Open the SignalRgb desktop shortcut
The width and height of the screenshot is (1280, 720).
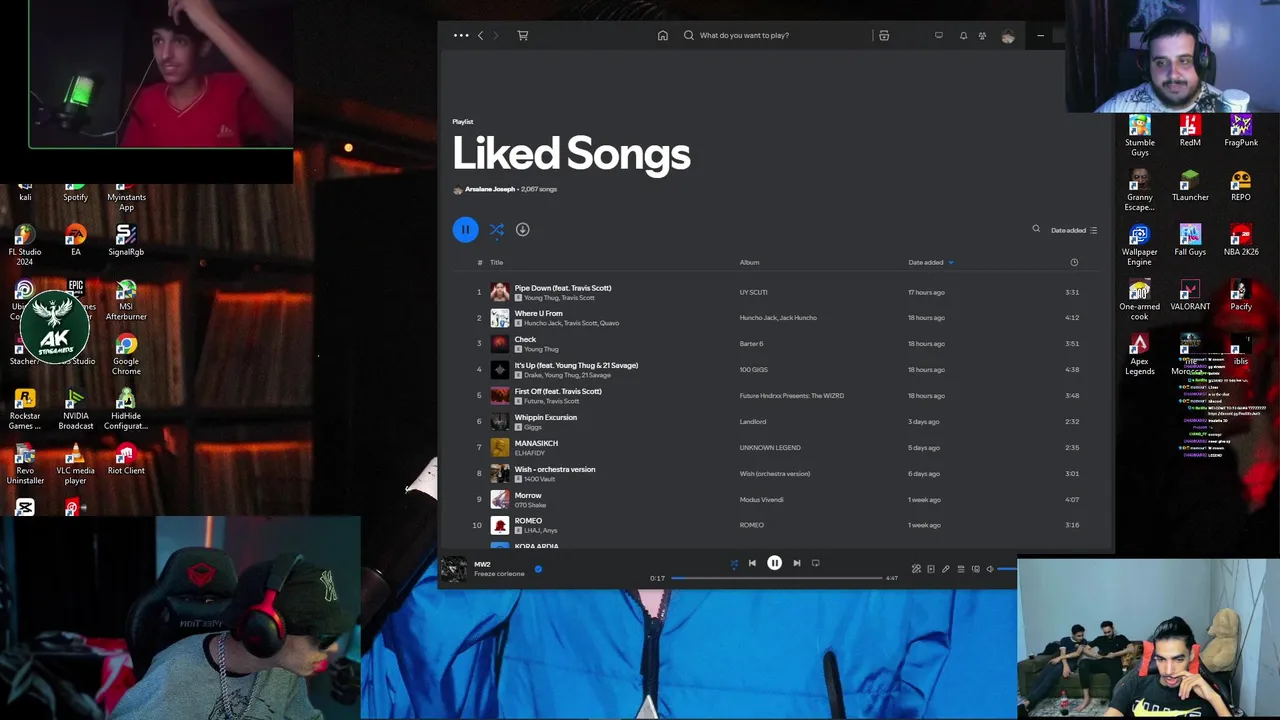pos(126,239)
